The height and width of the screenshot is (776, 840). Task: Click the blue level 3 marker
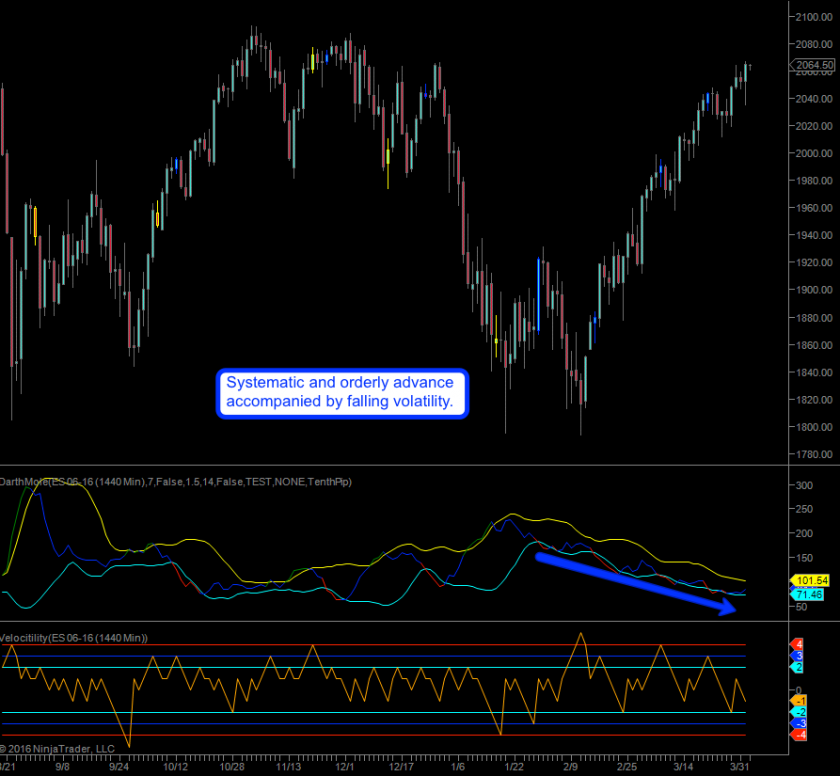(797, 656)
